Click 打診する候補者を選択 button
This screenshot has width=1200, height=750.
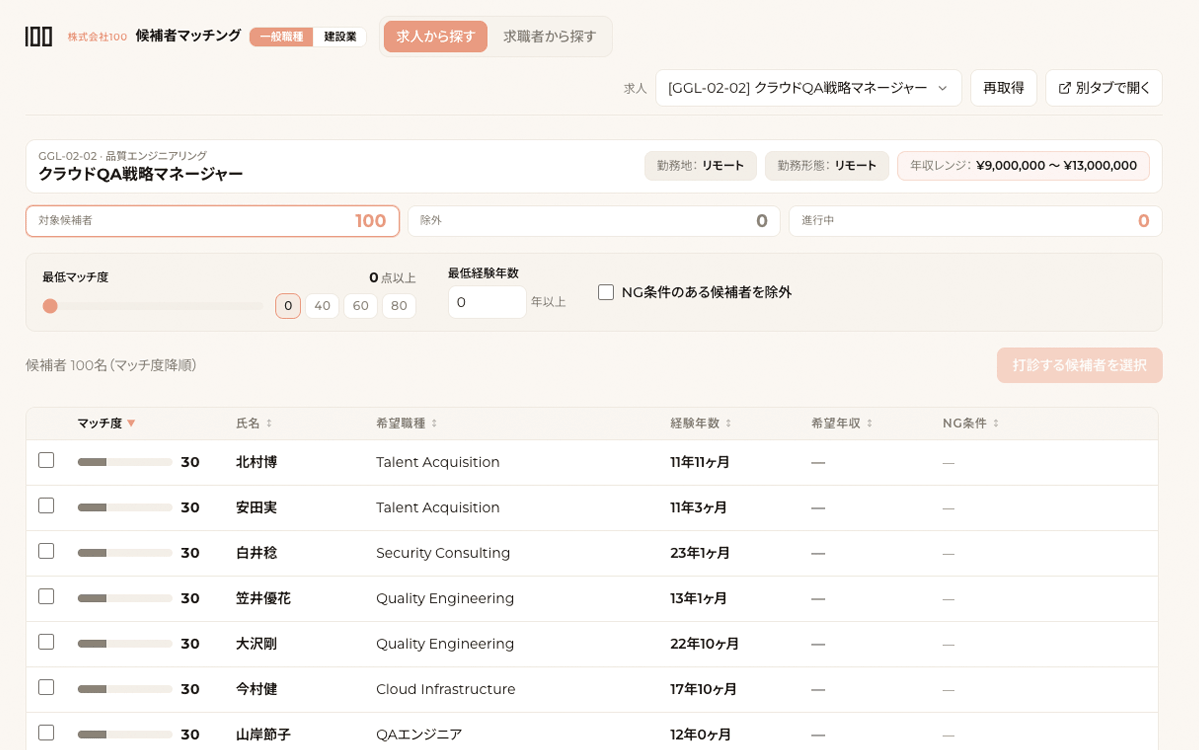tap(1079, 365)
